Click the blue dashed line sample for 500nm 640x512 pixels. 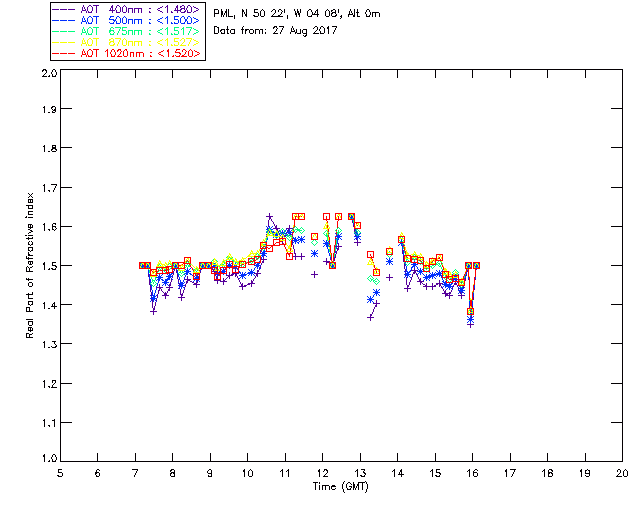[64, 20]
